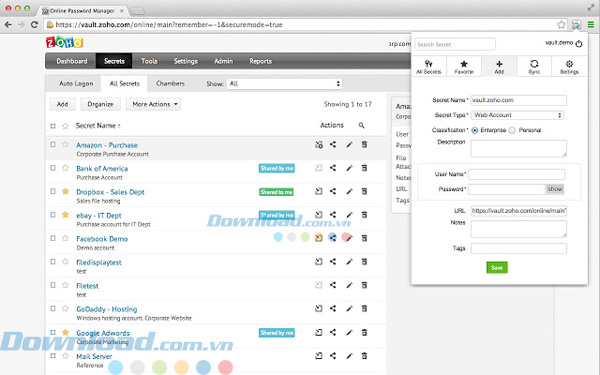
Task: Select the Personal classification radio
Action: (512, 130)
